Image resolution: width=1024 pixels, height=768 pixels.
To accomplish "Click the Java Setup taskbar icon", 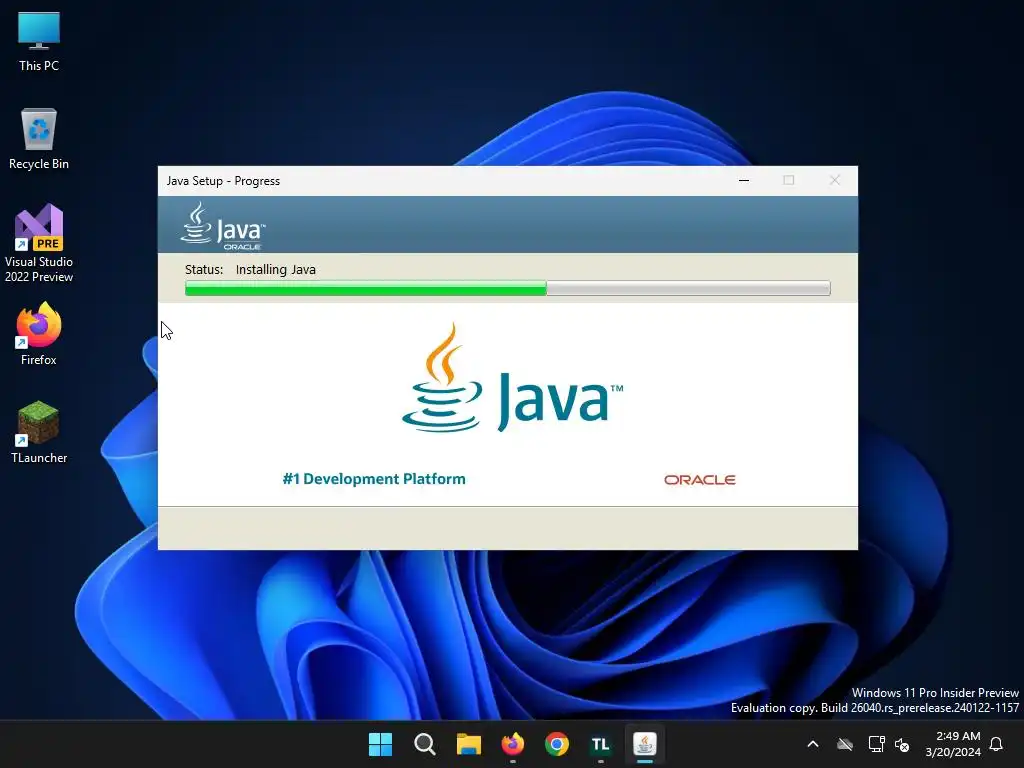I will tap(645, 744).
